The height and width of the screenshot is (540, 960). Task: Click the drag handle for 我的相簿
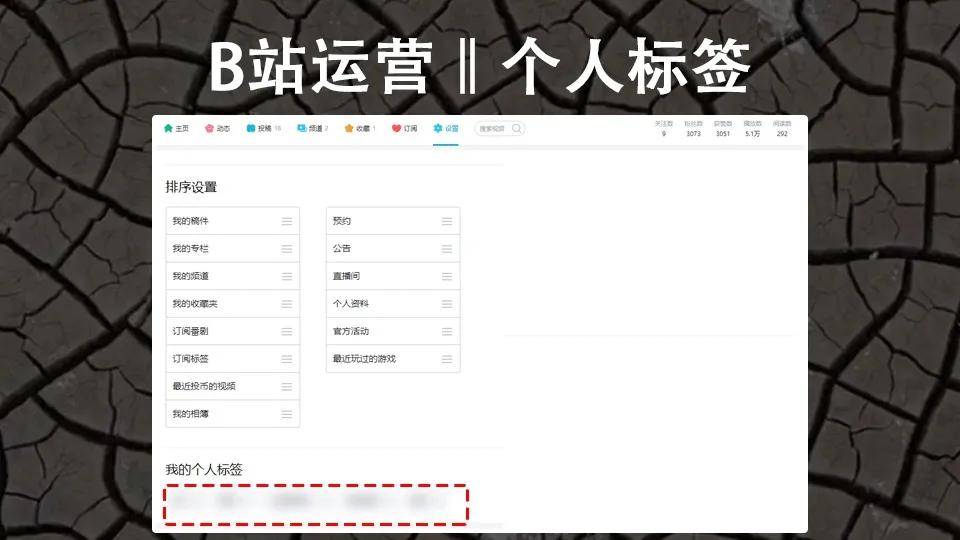coord(287,414)
